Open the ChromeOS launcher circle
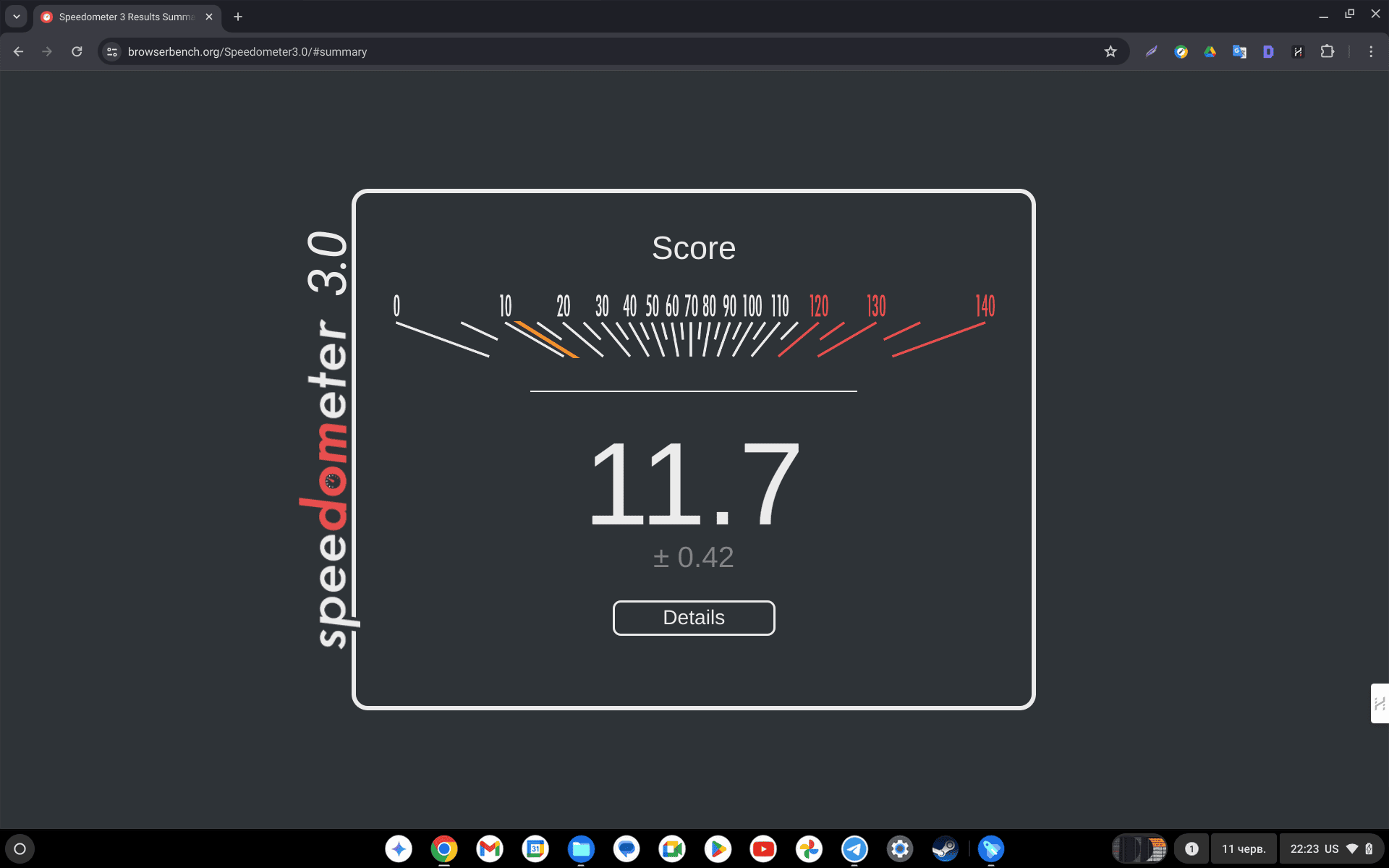This screenshot has width=1389, height=868. [x=20, y=848]
